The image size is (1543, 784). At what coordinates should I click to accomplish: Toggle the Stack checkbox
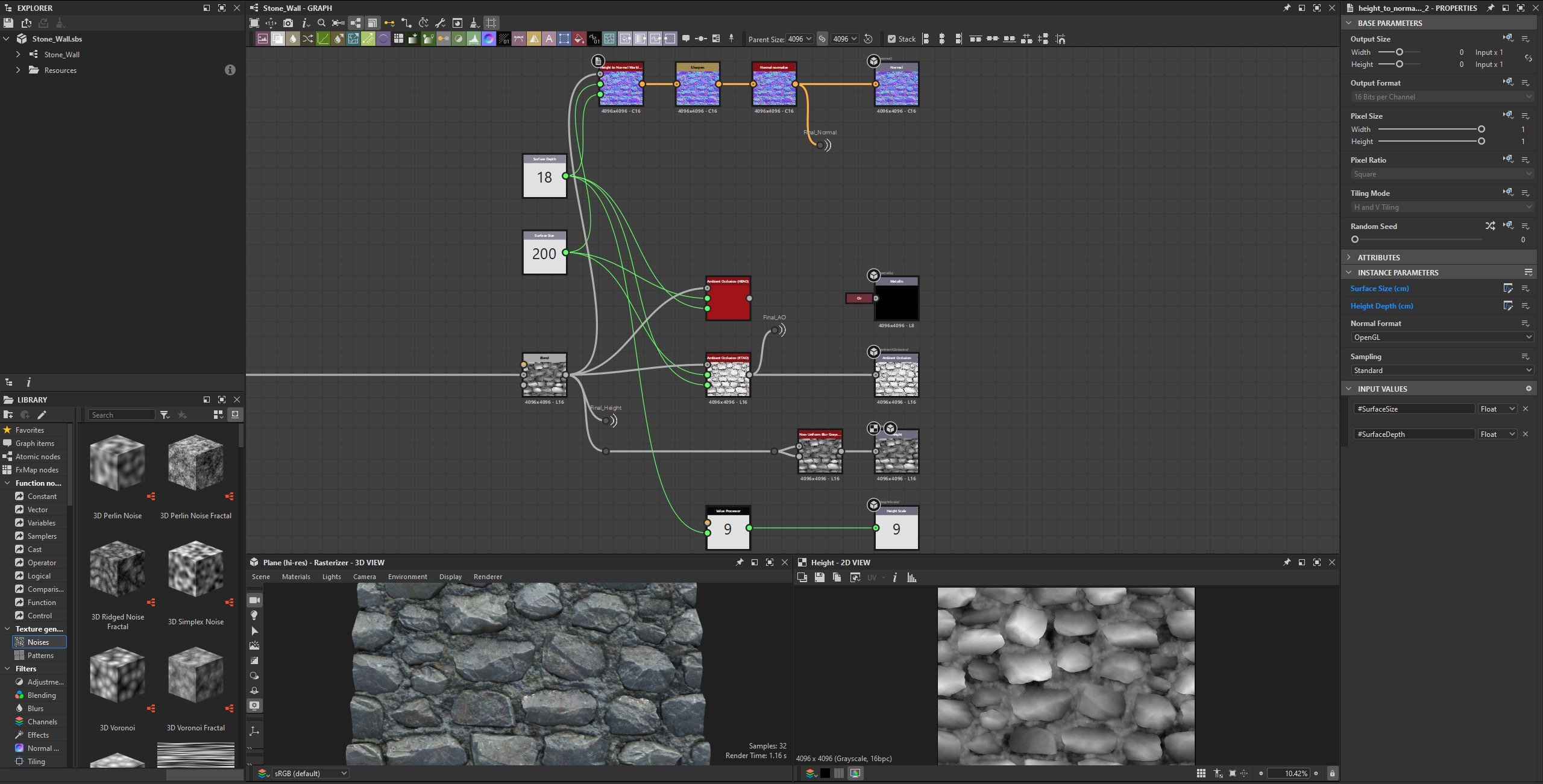891,39
